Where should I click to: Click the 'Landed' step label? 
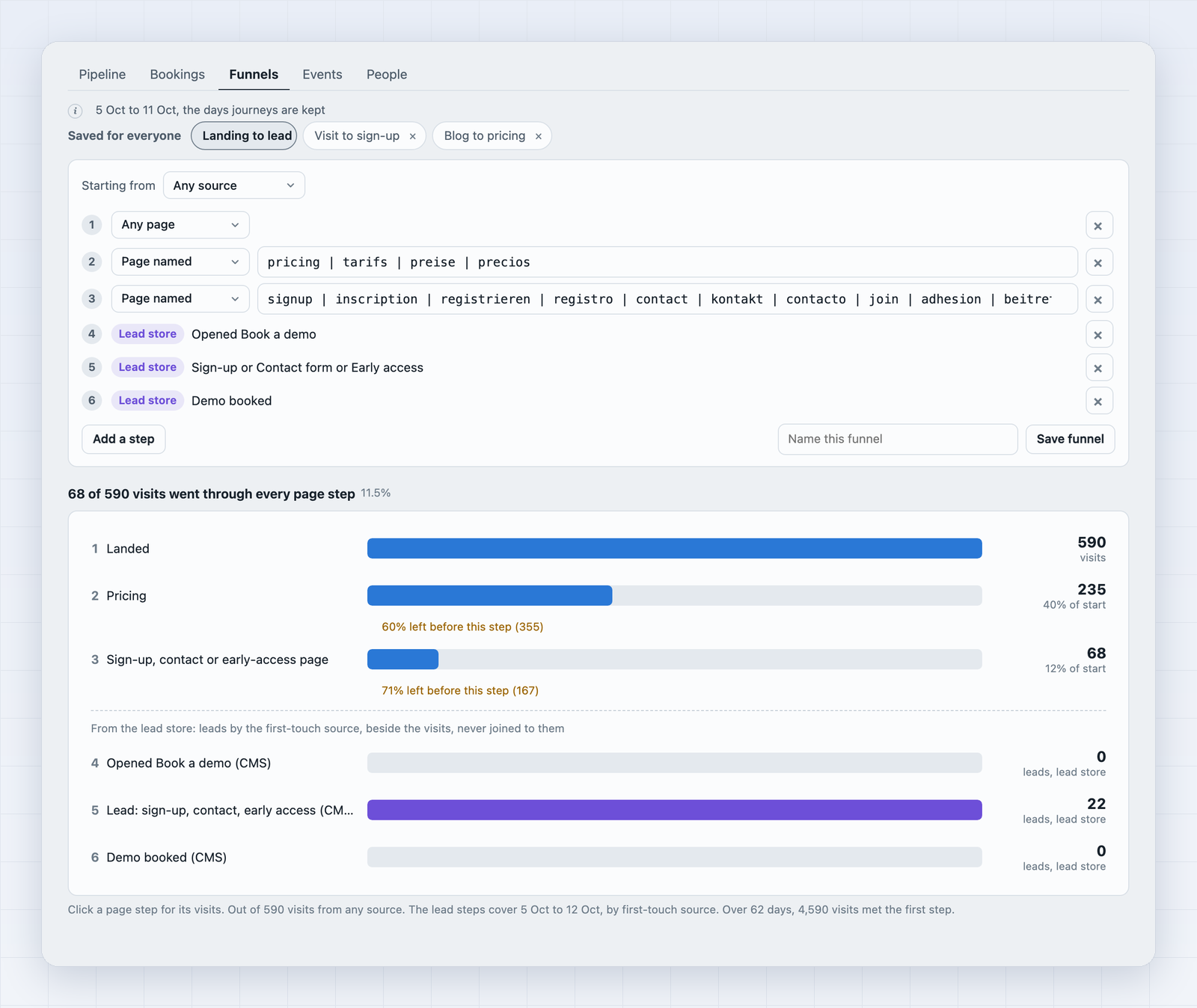(x=128, y=548)
